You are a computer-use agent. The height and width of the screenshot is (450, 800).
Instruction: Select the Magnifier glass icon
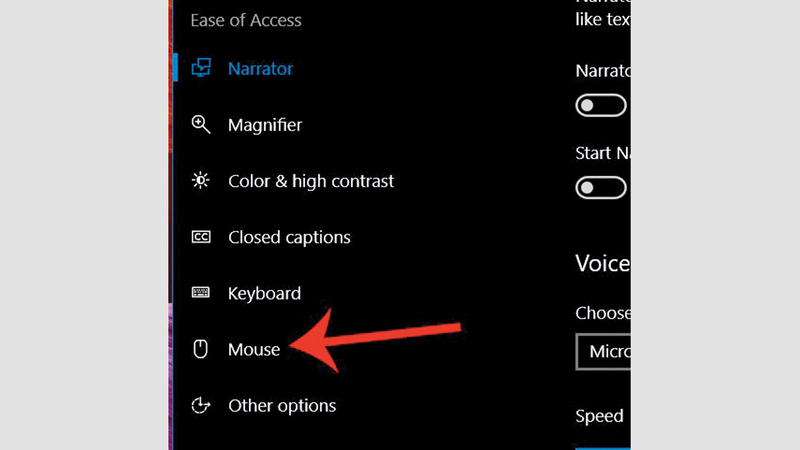tap(201, 125)
